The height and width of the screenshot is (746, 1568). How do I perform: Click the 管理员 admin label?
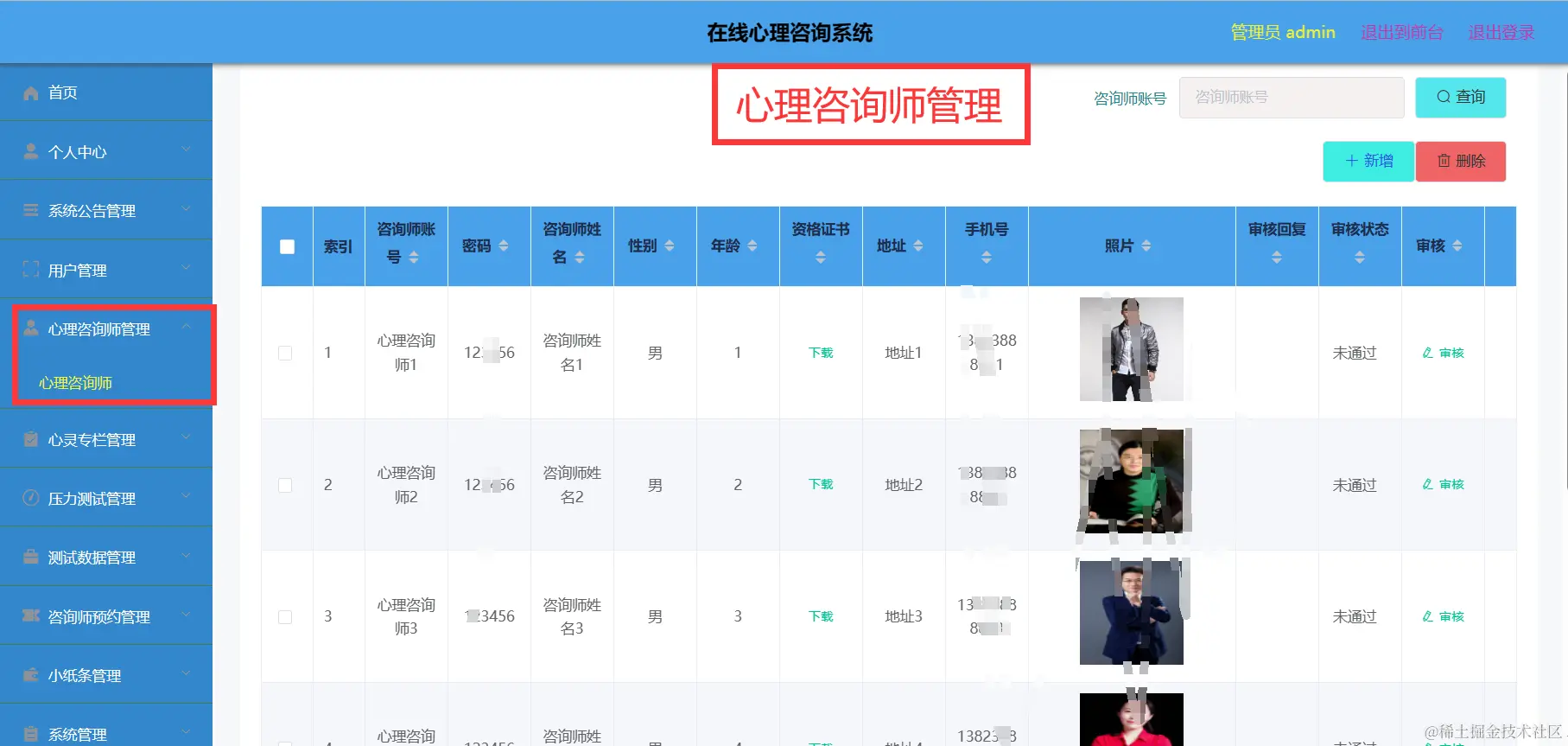(1283, 32)
